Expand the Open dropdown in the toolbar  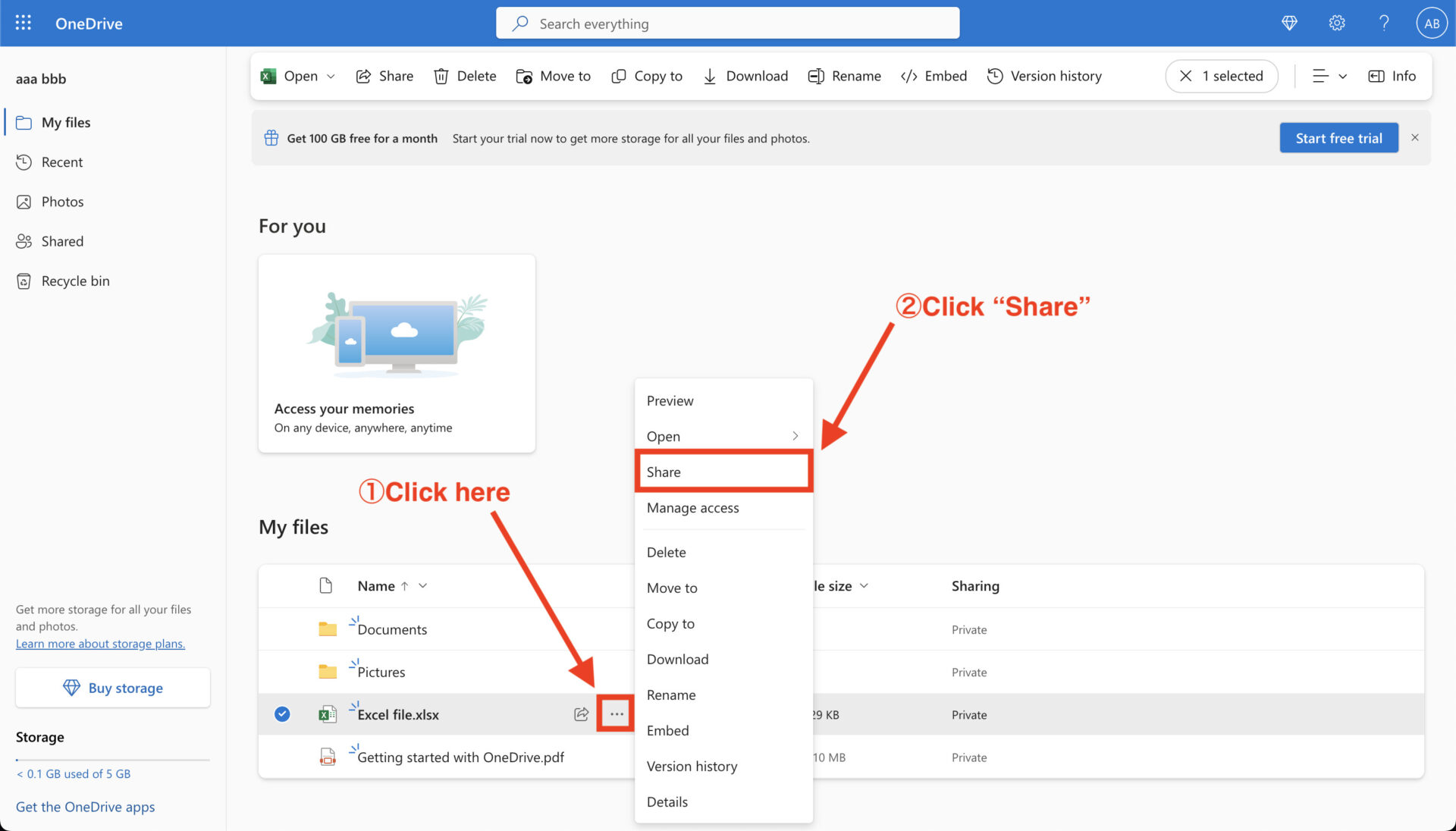click(331, 76)
